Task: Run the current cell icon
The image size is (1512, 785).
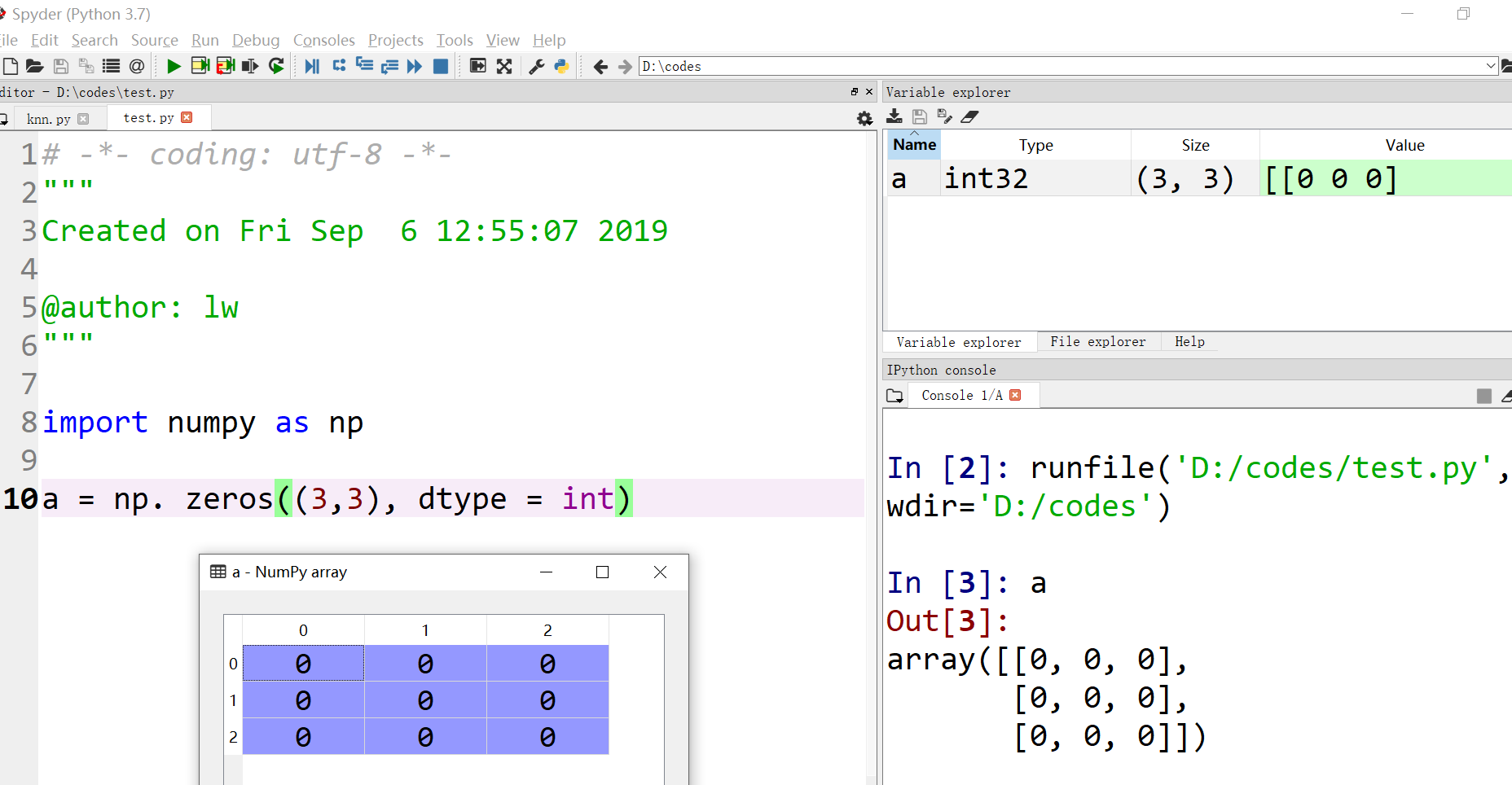Action: 200,66
